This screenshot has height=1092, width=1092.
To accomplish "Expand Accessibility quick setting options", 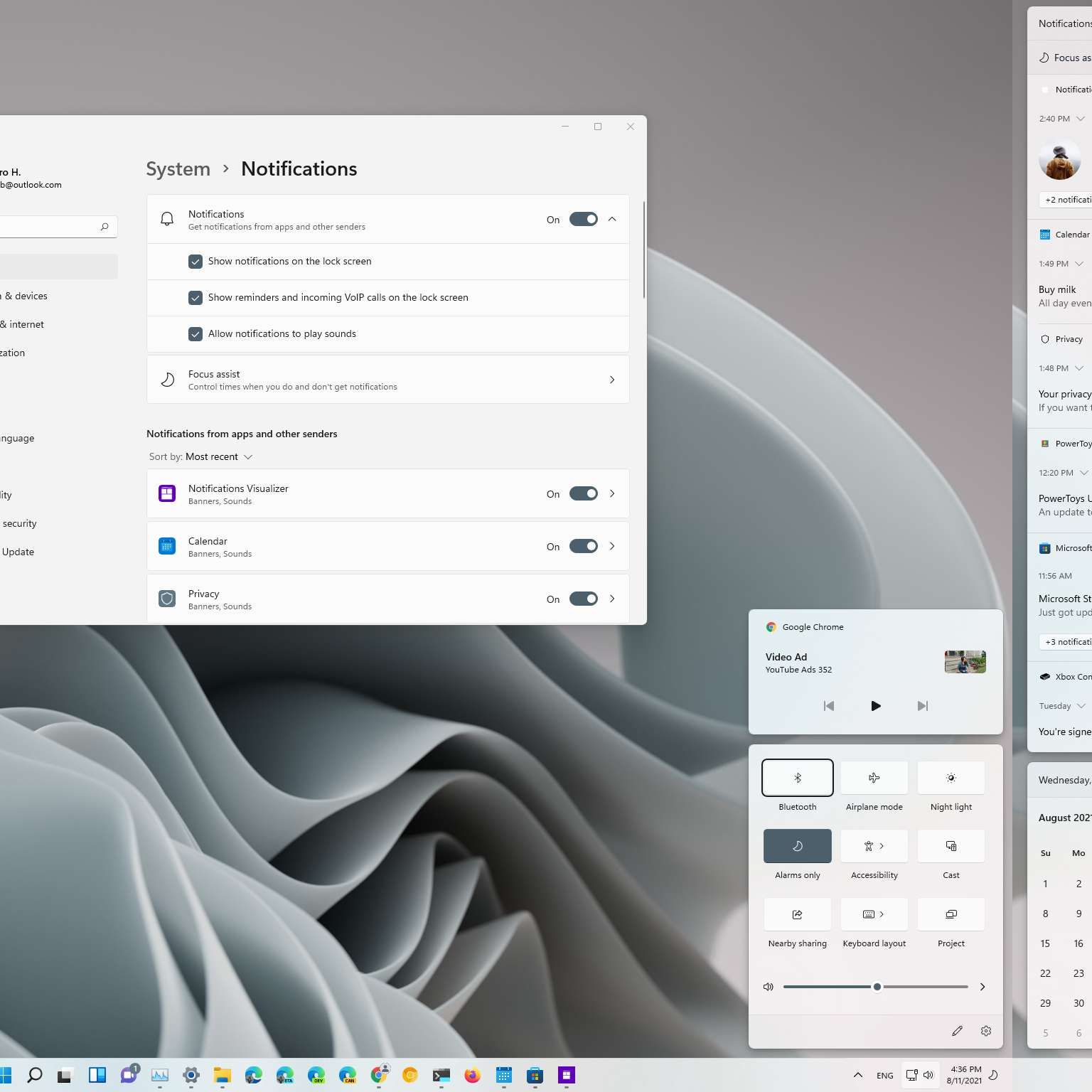I will (x=882, y=846).
